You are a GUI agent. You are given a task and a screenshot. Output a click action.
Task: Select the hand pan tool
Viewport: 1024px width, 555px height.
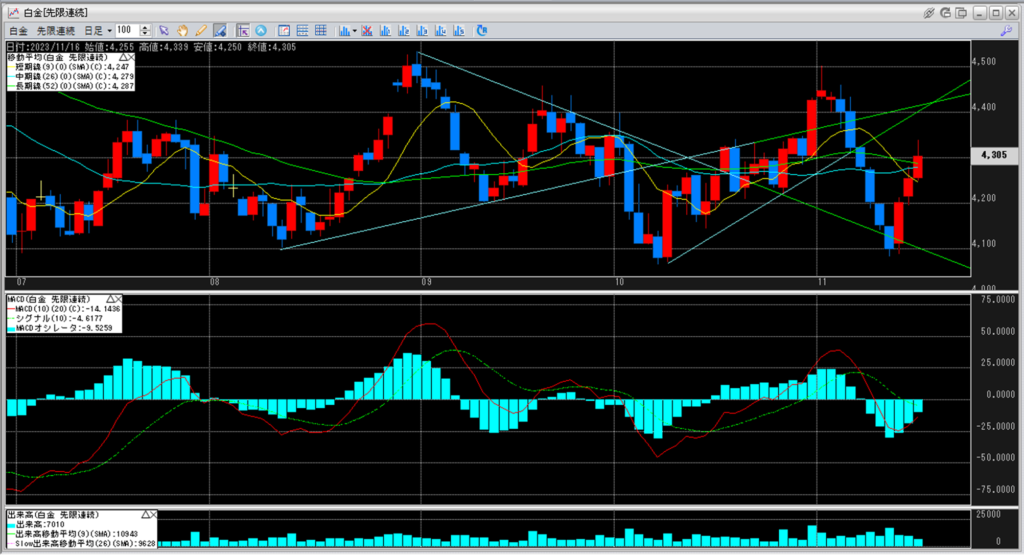click(x=183, y=31)
